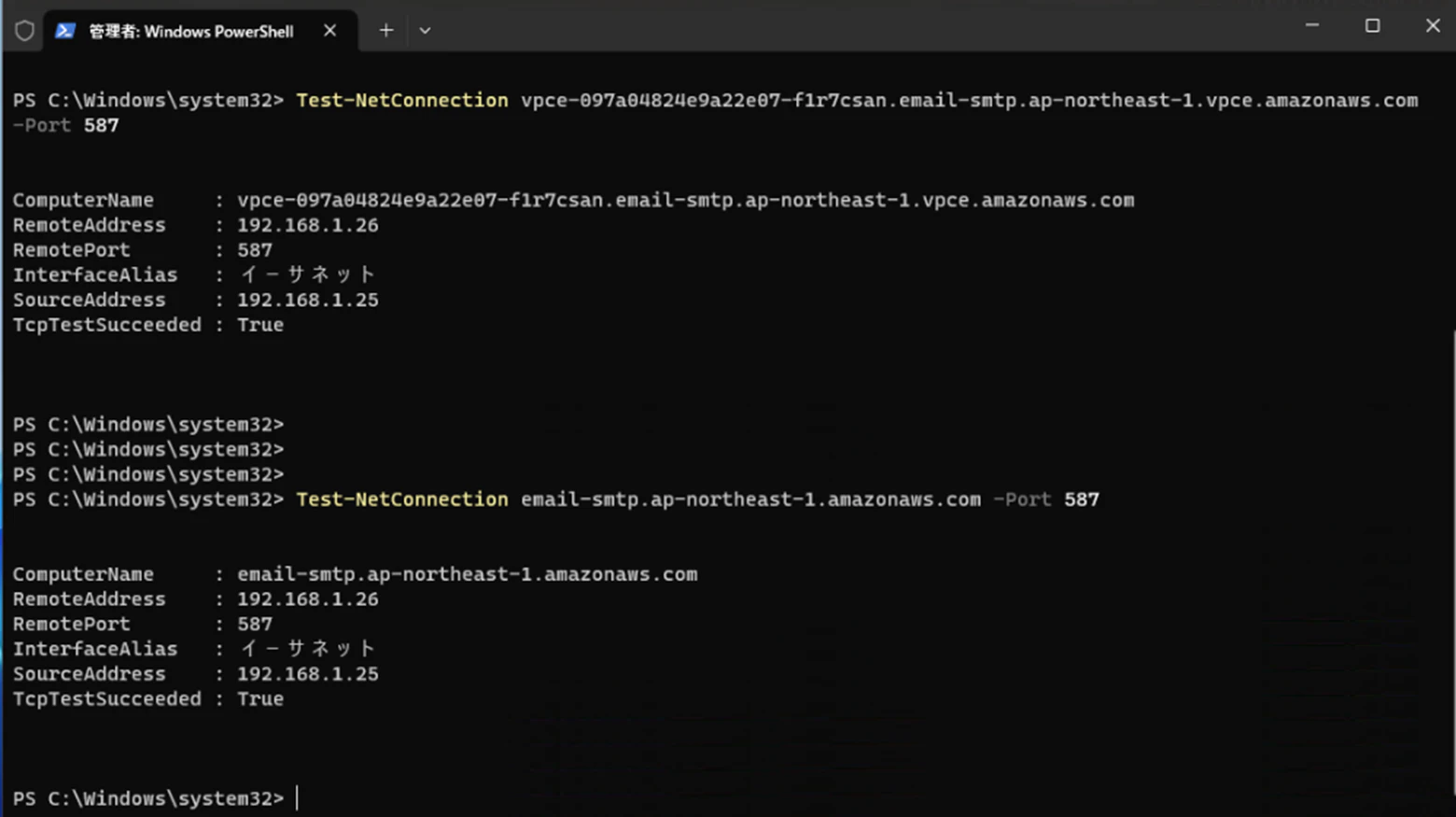Click the first SourceAddress 192.168.1.25 value
The height and width of the screenshot is (817, 1456).
308,300
